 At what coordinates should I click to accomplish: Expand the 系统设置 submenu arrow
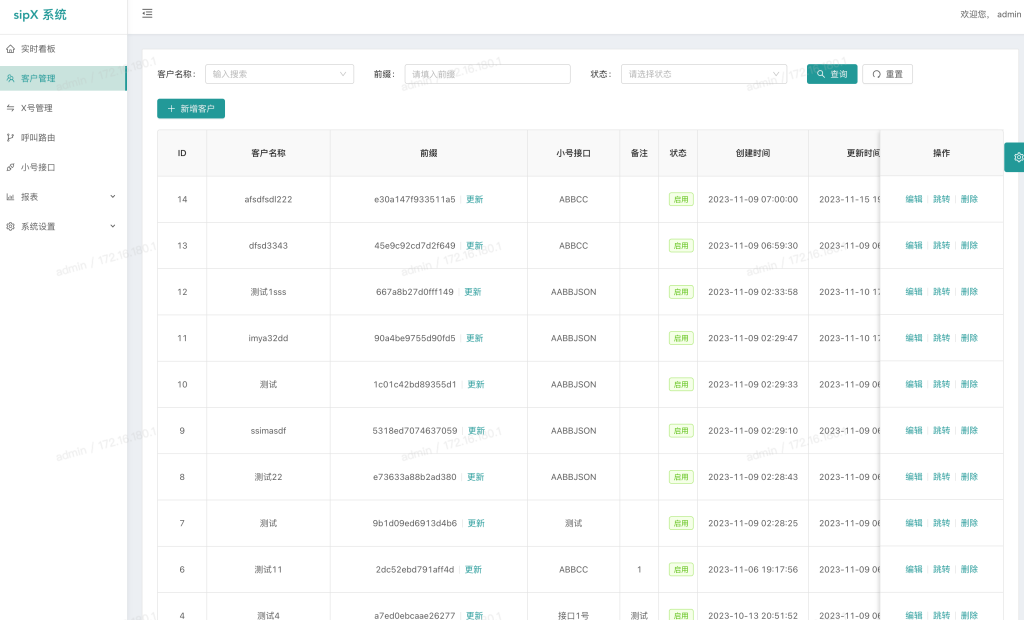[113, 227]
